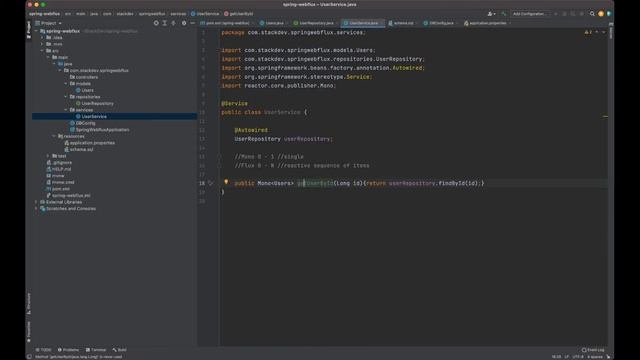Switch to Users.java editor tab
Image resolution: width=640 pixels, height=360 pixels.
(x=273, y=23)
